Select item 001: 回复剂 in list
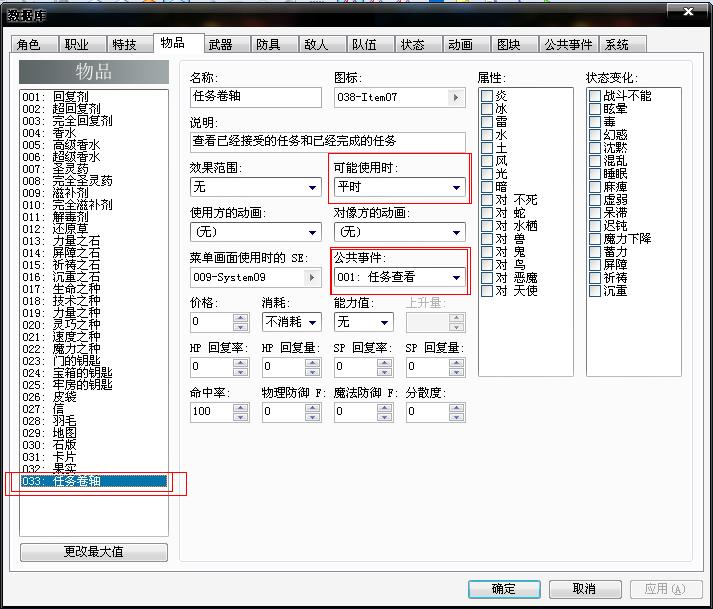713x609 pixels. coord(94,97)
